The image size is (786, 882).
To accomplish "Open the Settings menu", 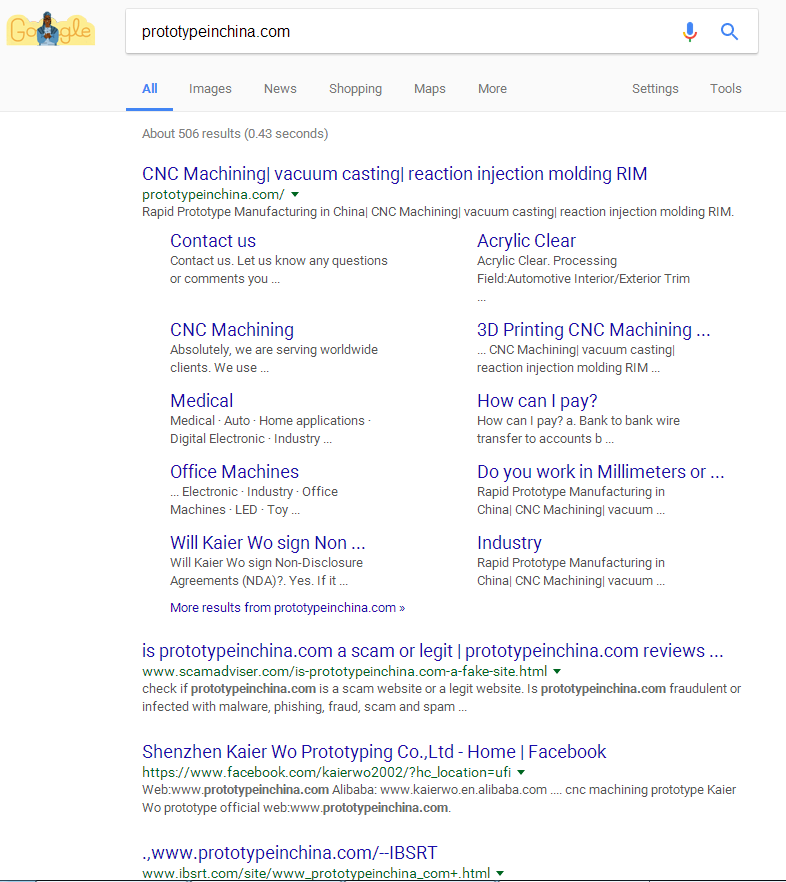I will (x=655, y=89).
